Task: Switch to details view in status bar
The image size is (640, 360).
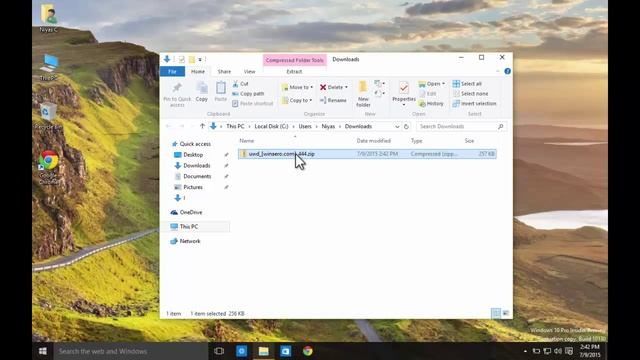Action: point(496,313)
